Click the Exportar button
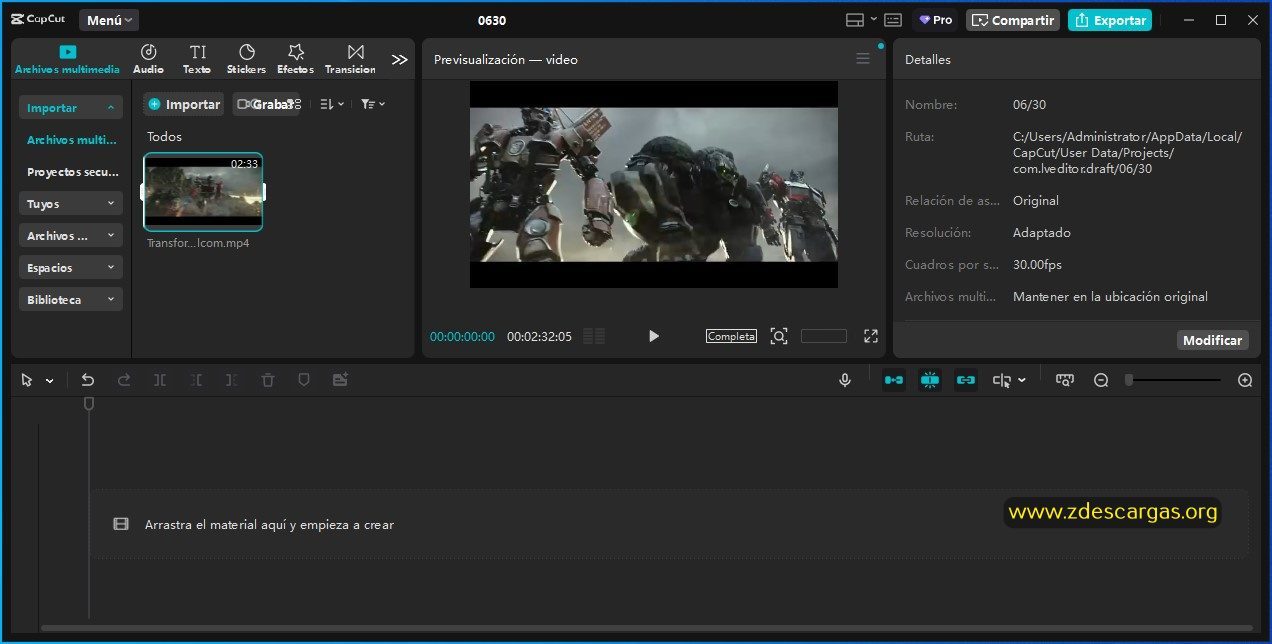The height and width of the screenshot is (644, 1272). (x=1110, y=20)
